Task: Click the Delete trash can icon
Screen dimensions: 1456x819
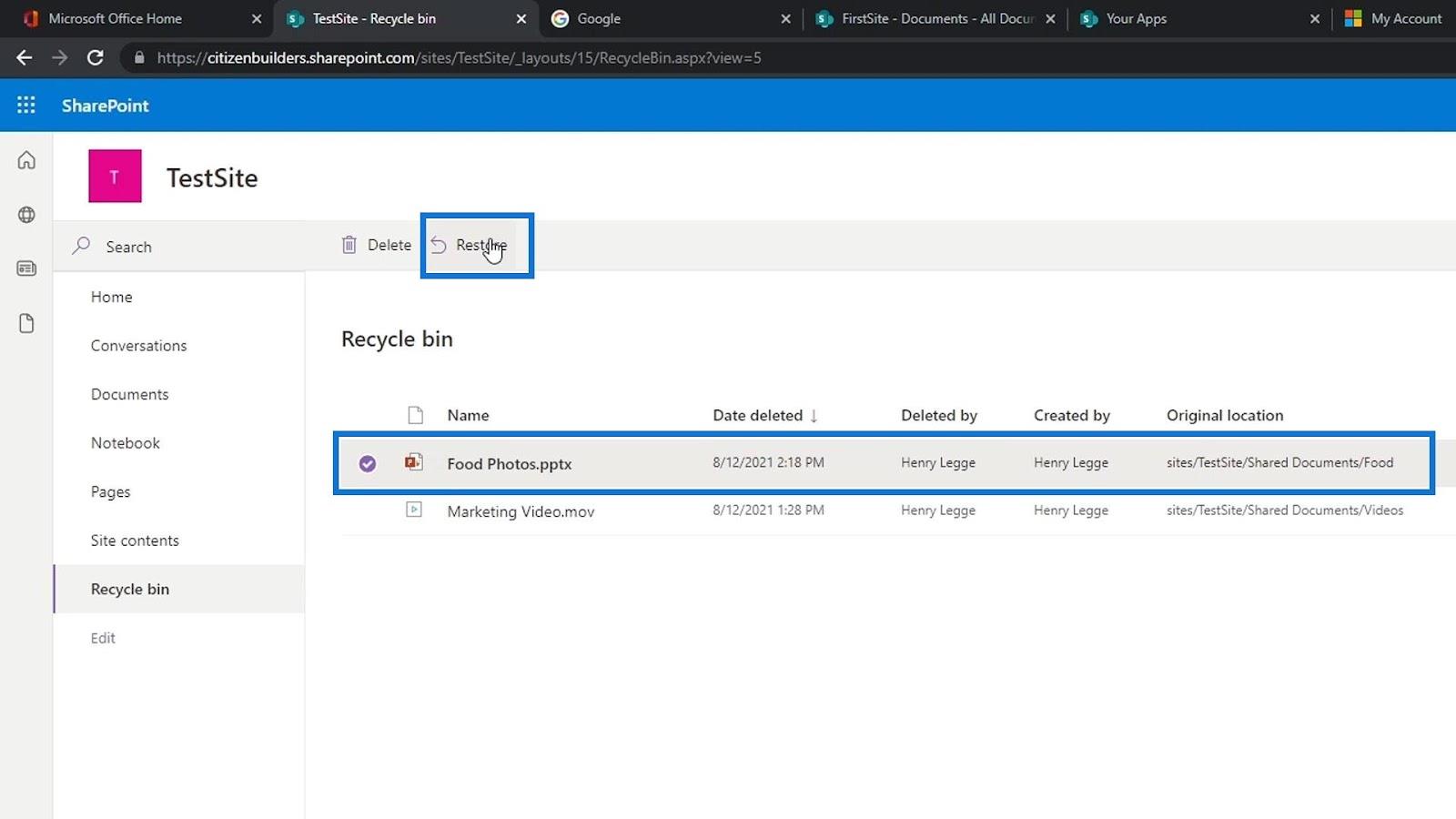Action: [x=349, y=245]
